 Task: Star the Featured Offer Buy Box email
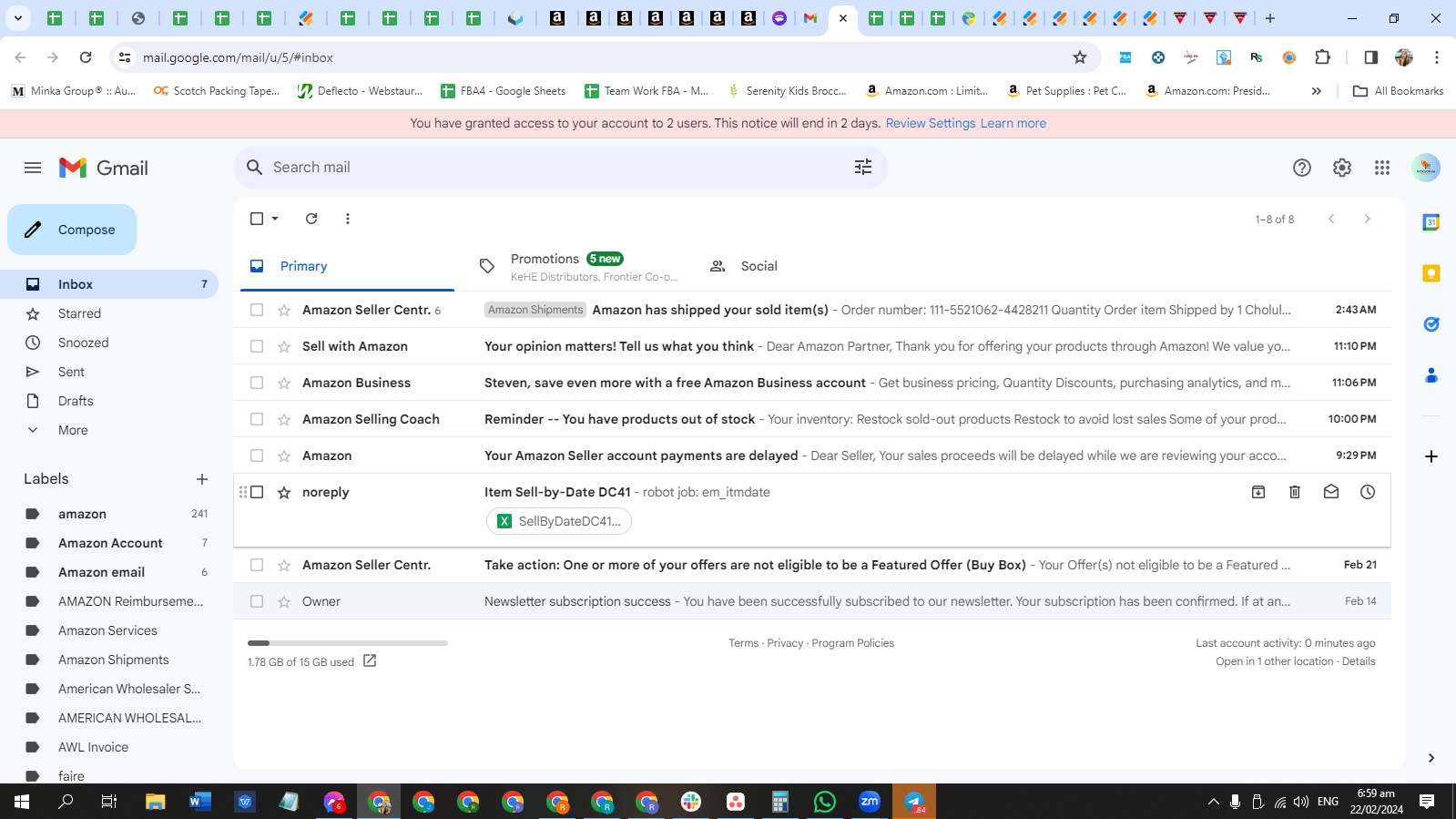click(x=284, y=565)
